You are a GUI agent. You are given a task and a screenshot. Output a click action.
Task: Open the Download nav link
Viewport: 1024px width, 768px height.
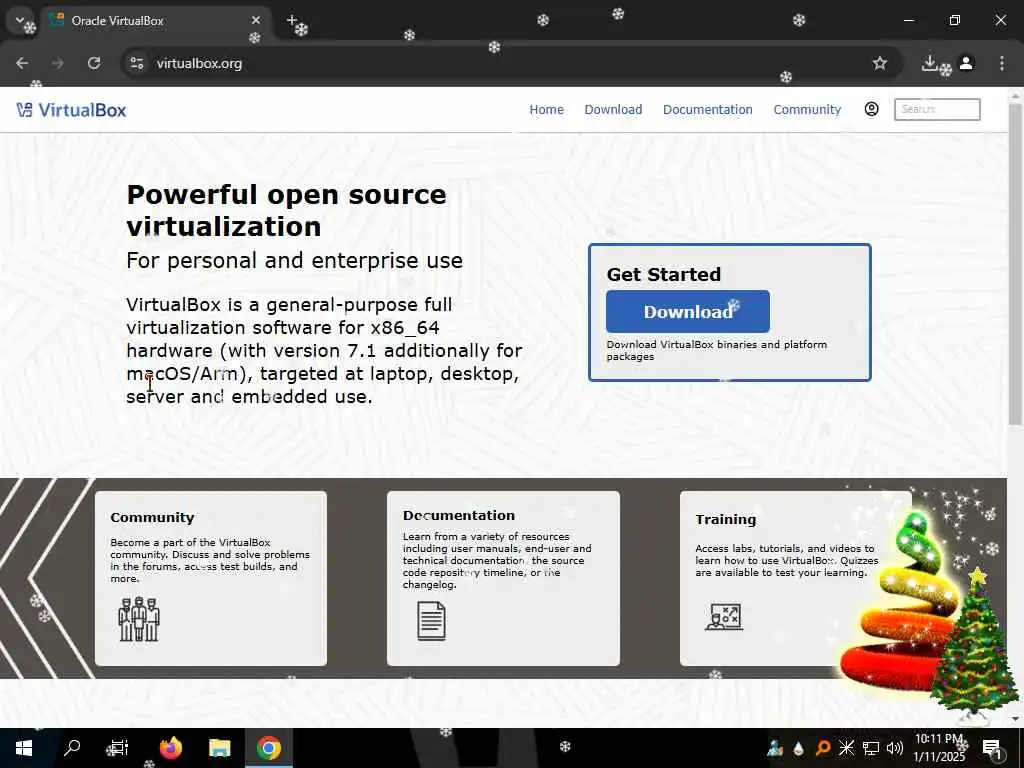coord(613,110)
